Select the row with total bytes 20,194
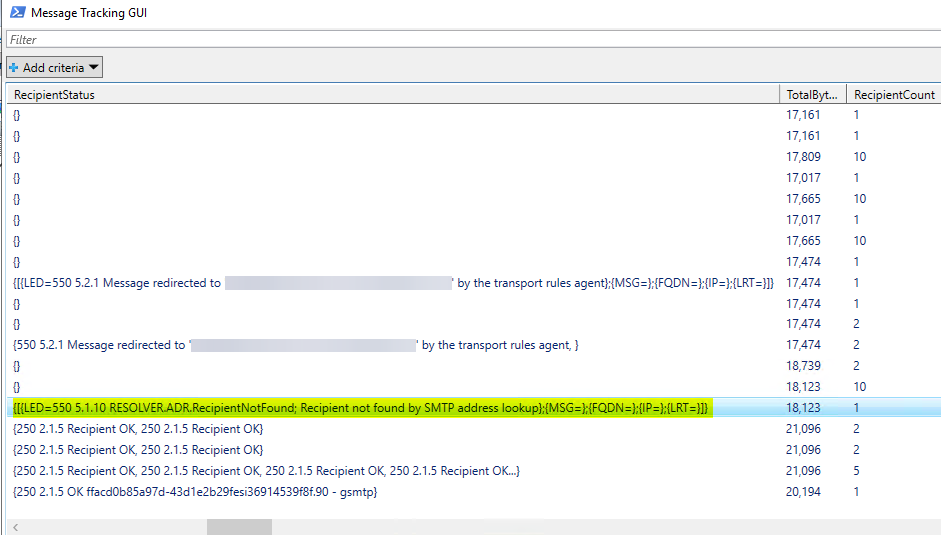This screenshot has width=941, height=535. click(x=803, y=492)
